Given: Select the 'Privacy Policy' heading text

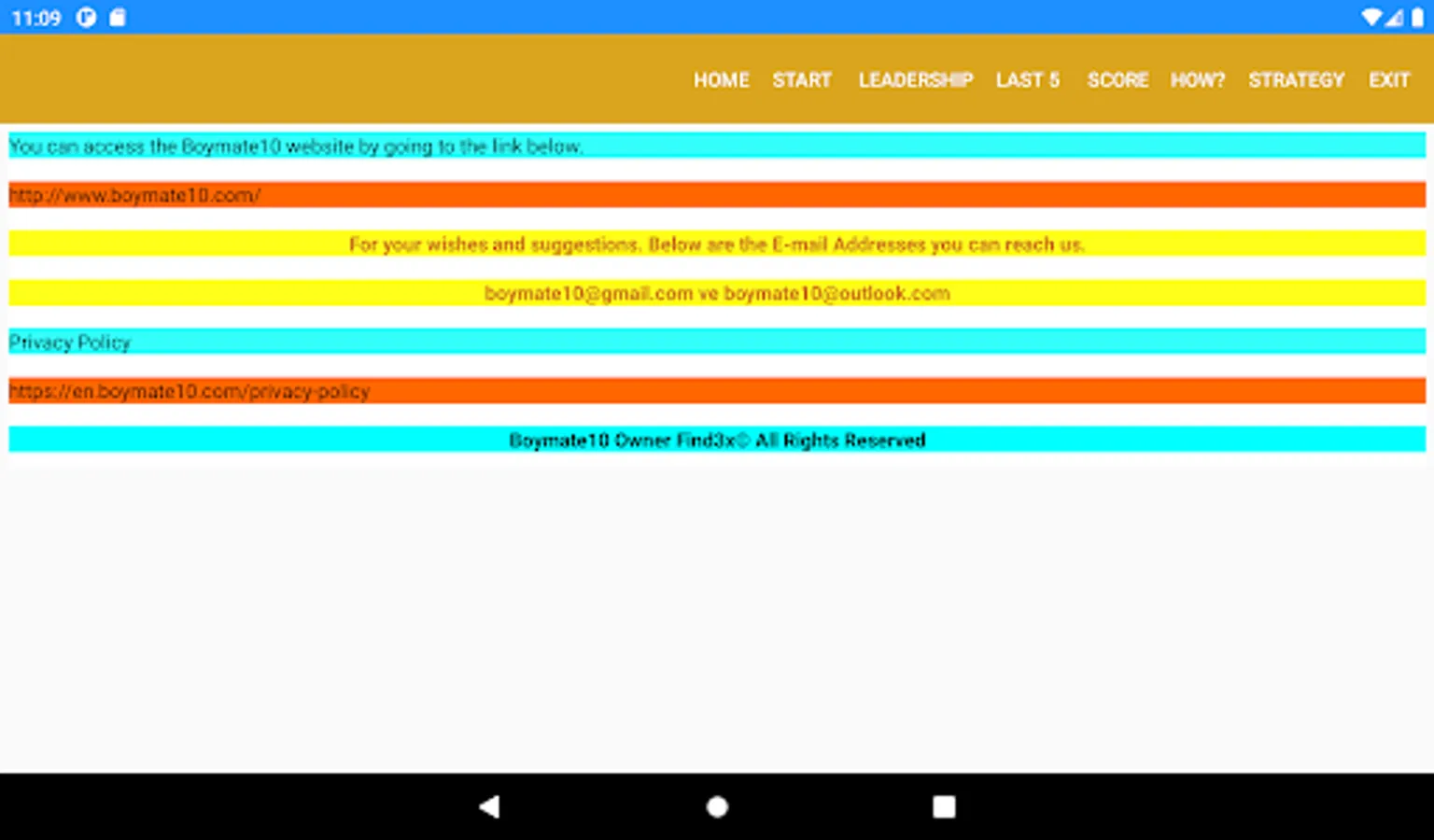Looking at the screenshot, I should (70, 343).
